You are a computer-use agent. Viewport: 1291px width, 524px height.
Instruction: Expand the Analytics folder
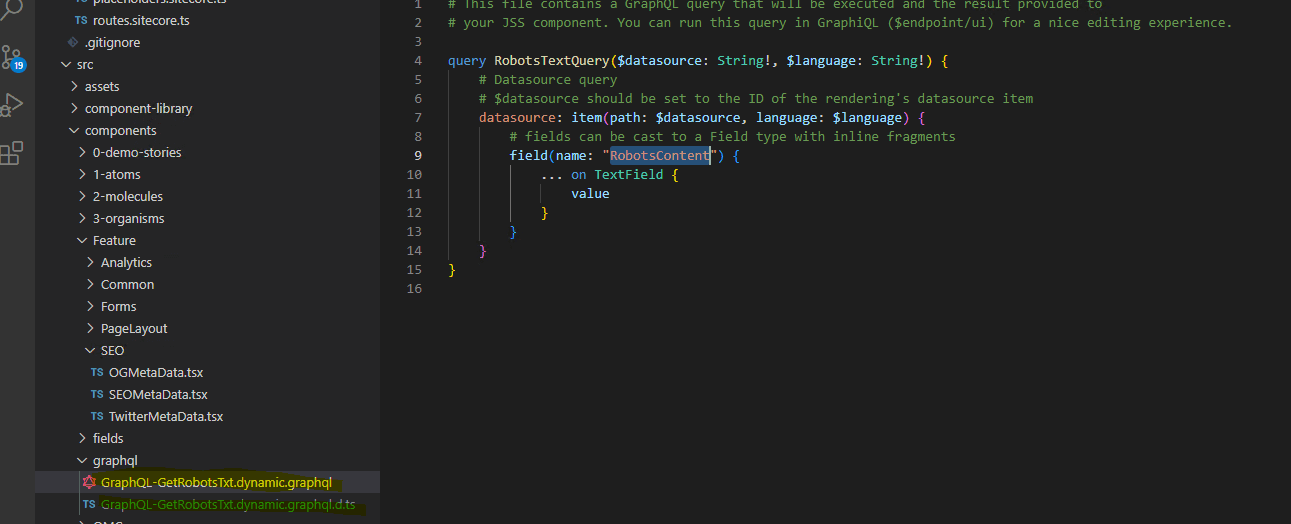(90, 262)
